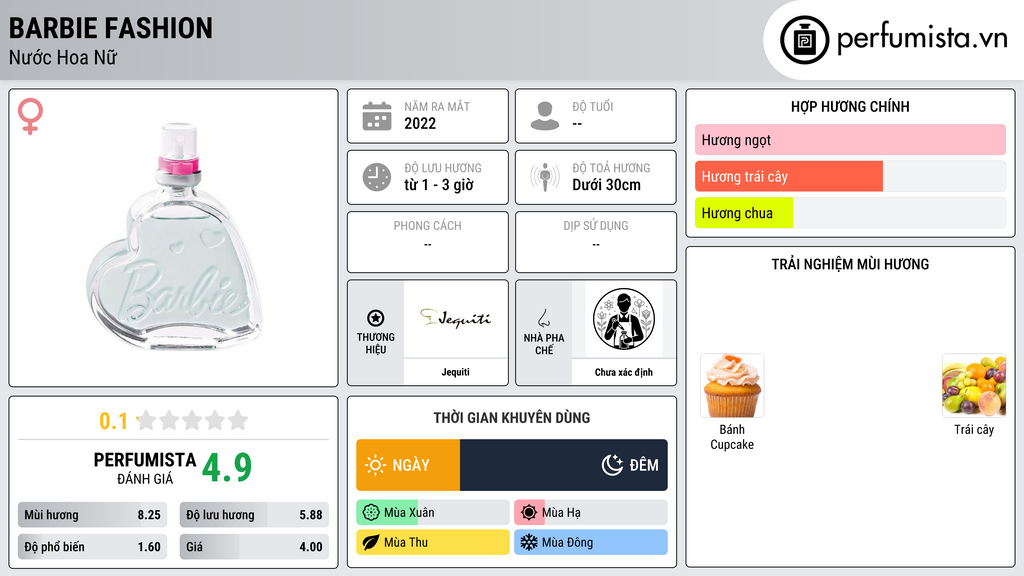Click the Hương ngọt accord bar
Screen dimensions: 1024x576
850,140
